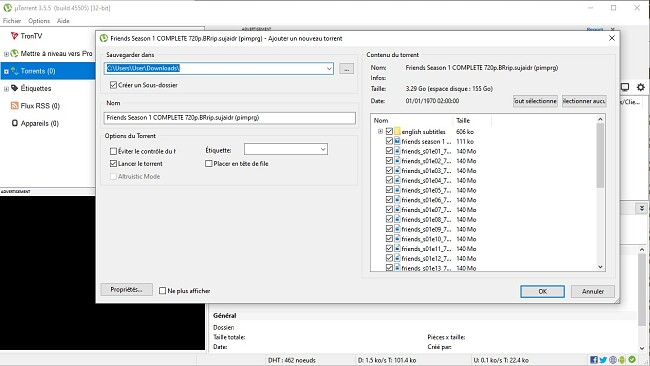
Task: Toggle Créer un Sous-dossier checkbox
Action: click(113, 85)
